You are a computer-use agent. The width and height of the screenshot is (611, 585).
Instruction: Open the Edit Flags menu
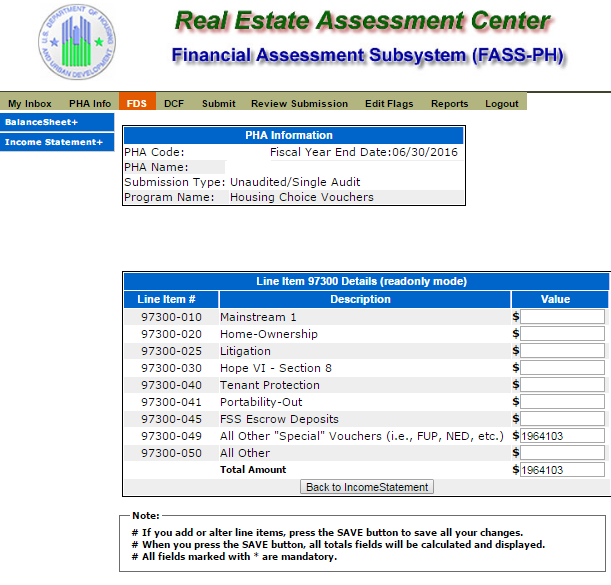(x=388, y=103)
